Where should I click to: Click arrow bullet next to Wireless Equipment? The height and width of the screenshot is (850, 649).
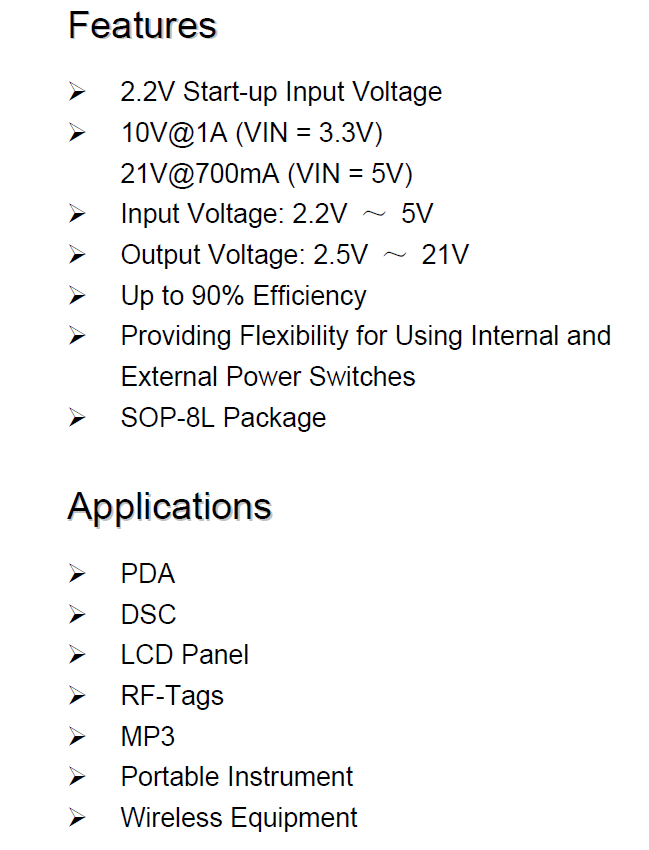(77, 818)
